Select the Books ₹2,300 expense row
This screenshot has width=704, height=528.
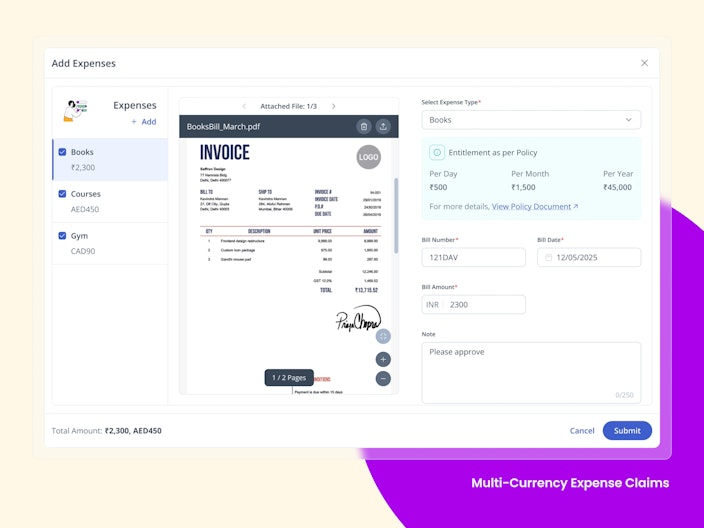[x=110, y=159]
